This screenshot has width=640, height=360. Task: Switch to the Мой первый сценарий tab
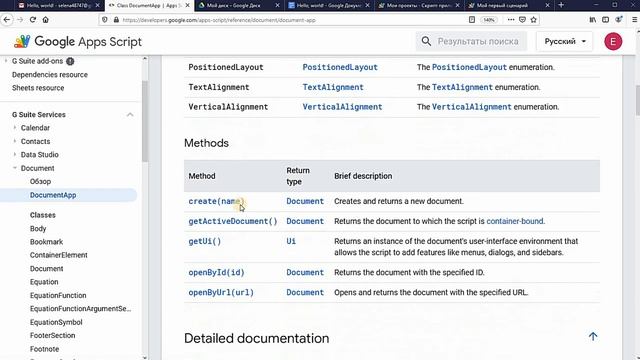coord(509,5)
